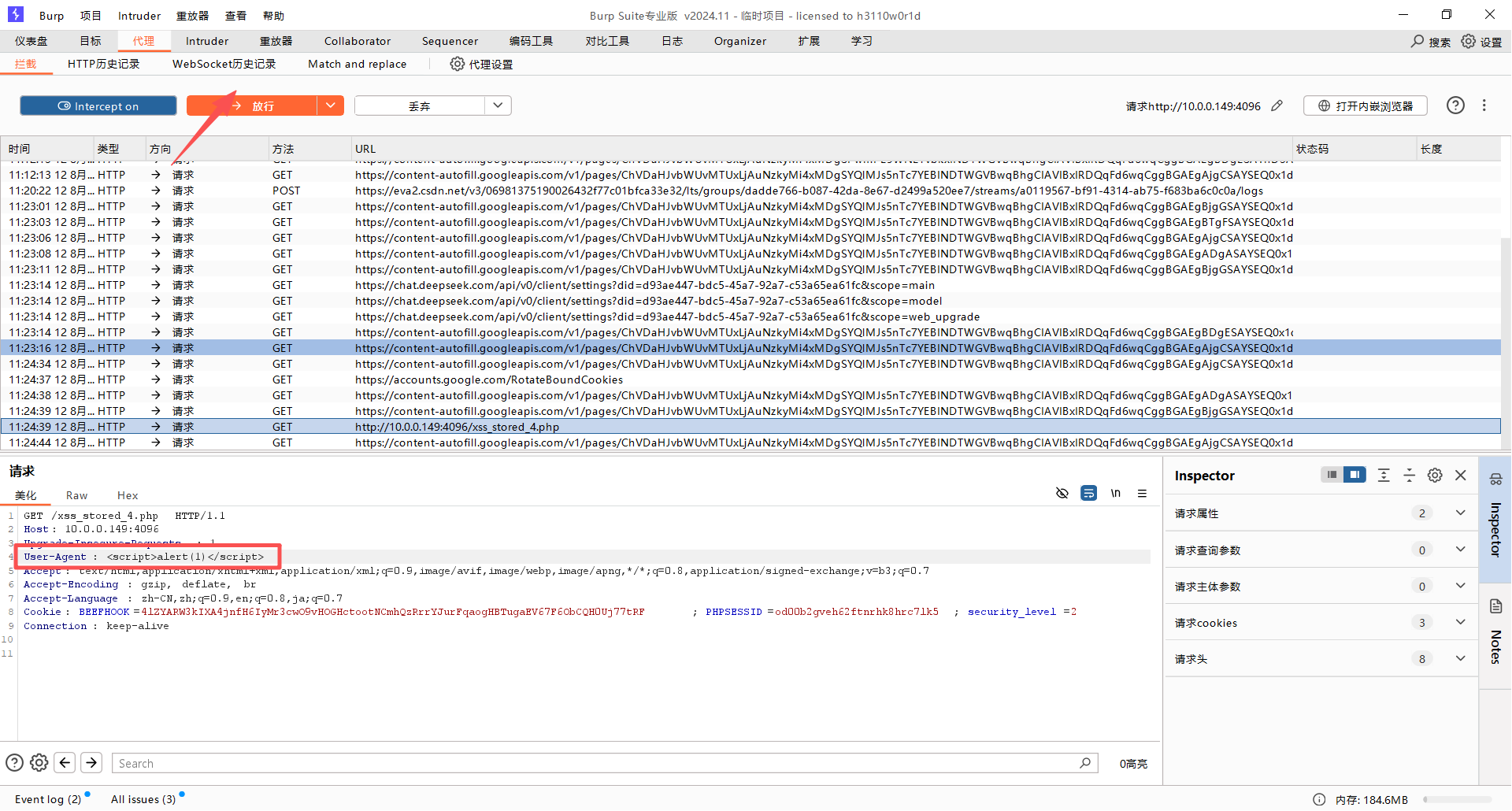Switch to the Hex view tab
Viewport: 1512px width, 811px height.
pyautogui.click(x=128, y=495)
